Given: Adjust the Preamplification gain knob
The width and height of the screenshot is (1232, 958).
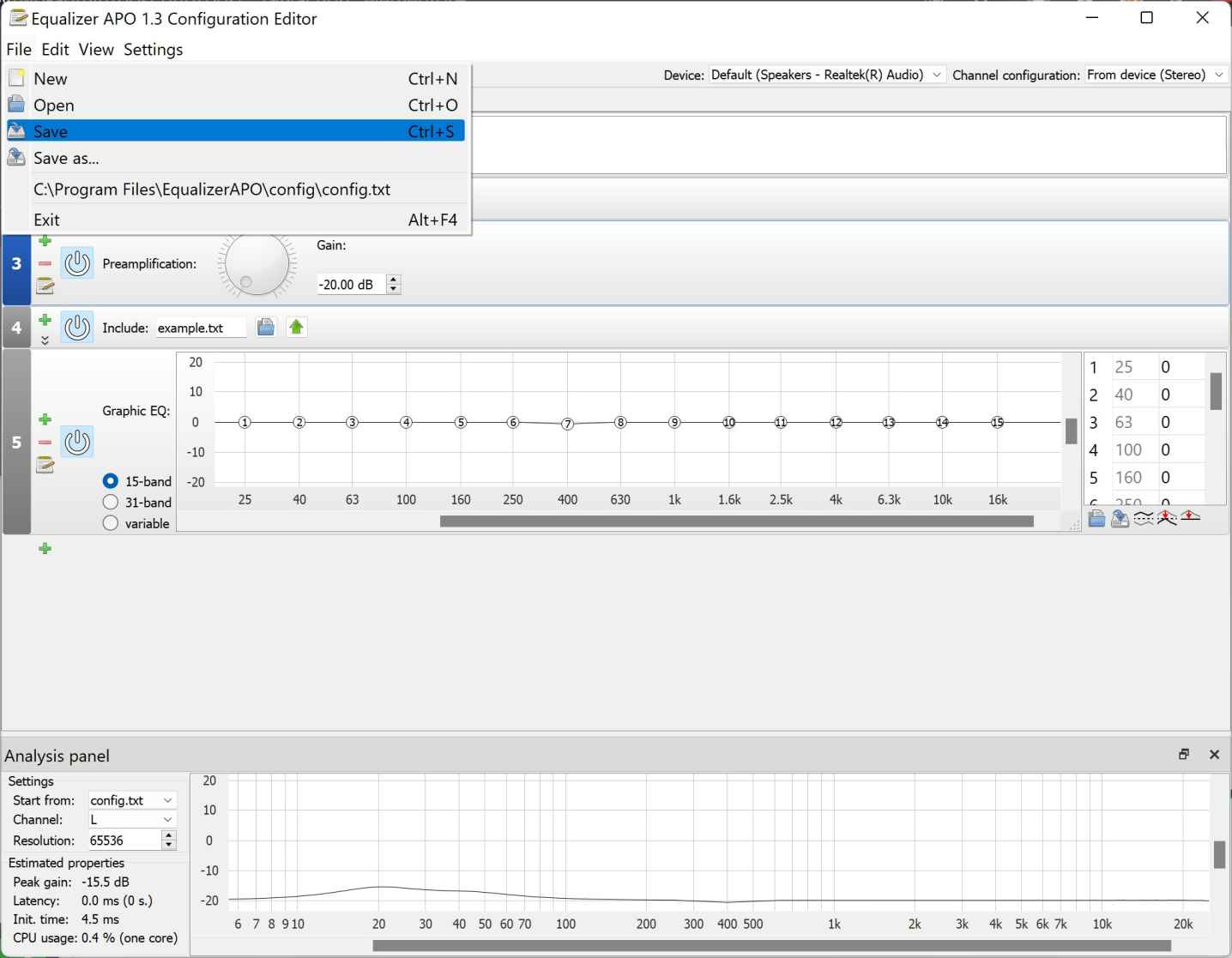Looking at the screenshot, I should click(257, 264).
